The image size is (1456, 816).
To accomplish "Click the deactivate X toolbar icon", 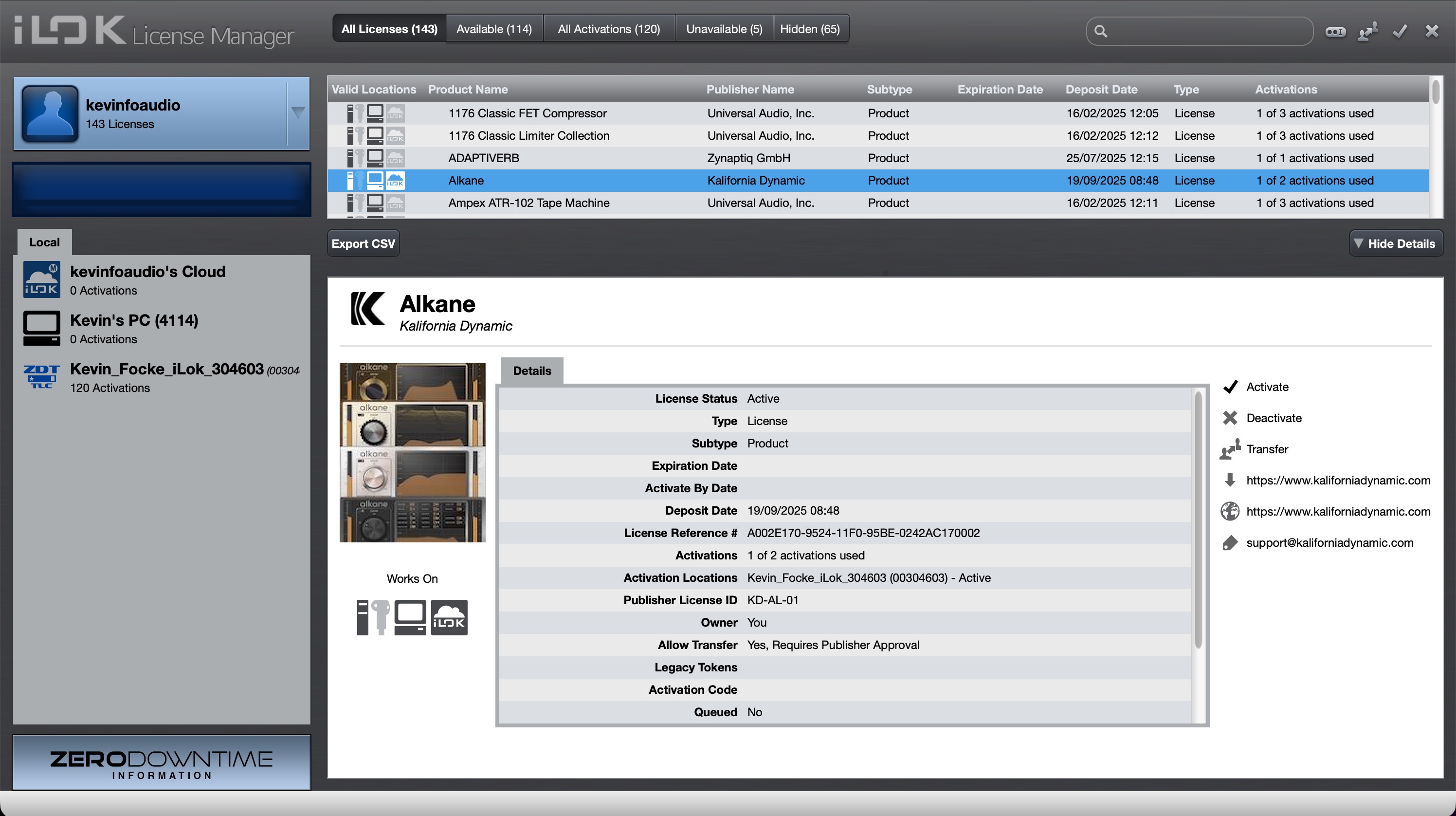I will tap(1432, 31).
